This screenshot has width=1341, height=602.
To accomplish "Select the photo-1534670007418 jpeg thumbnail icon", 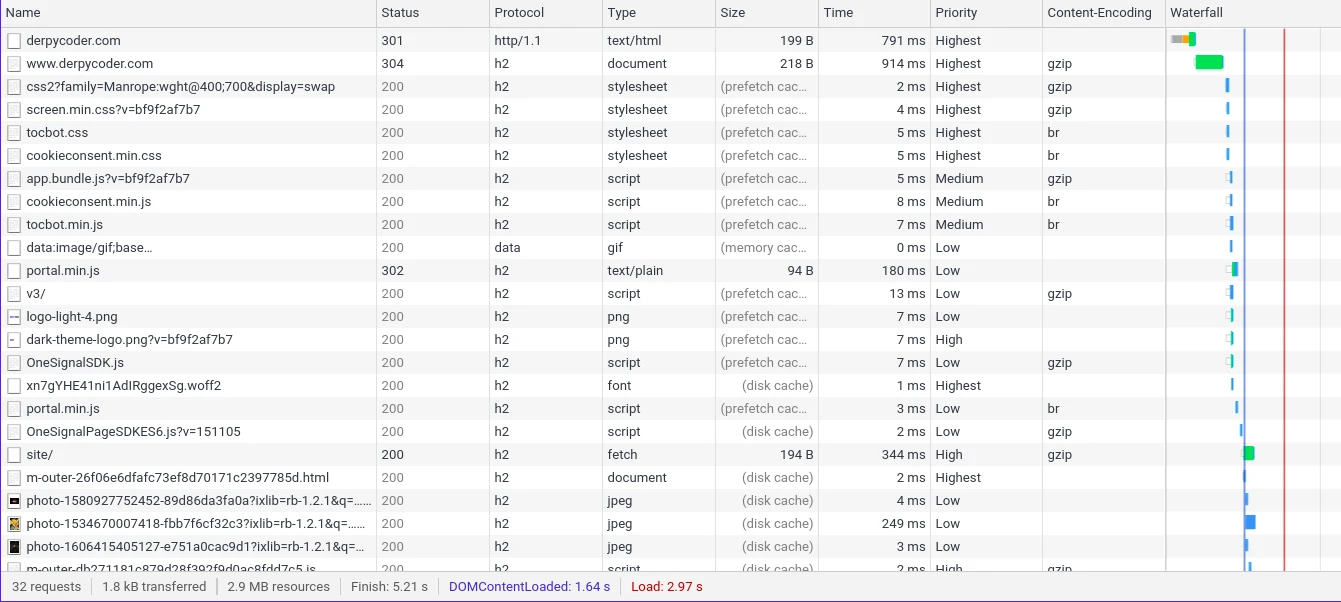I will (14, 524).
